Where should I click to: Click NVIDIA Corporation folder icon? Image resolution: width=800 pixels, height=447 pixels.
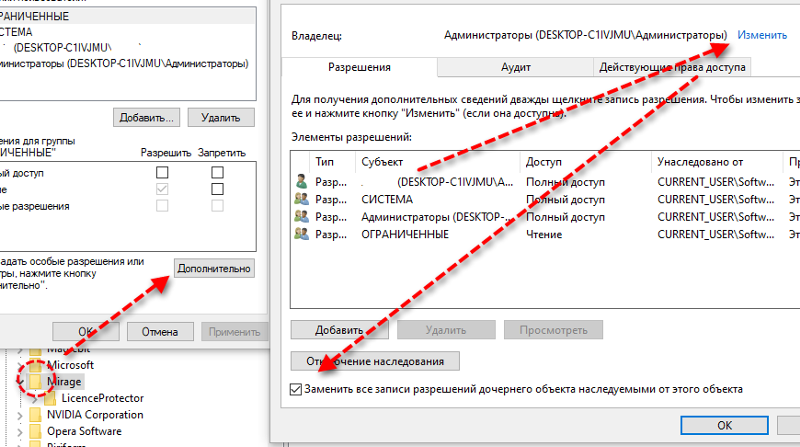35,415
